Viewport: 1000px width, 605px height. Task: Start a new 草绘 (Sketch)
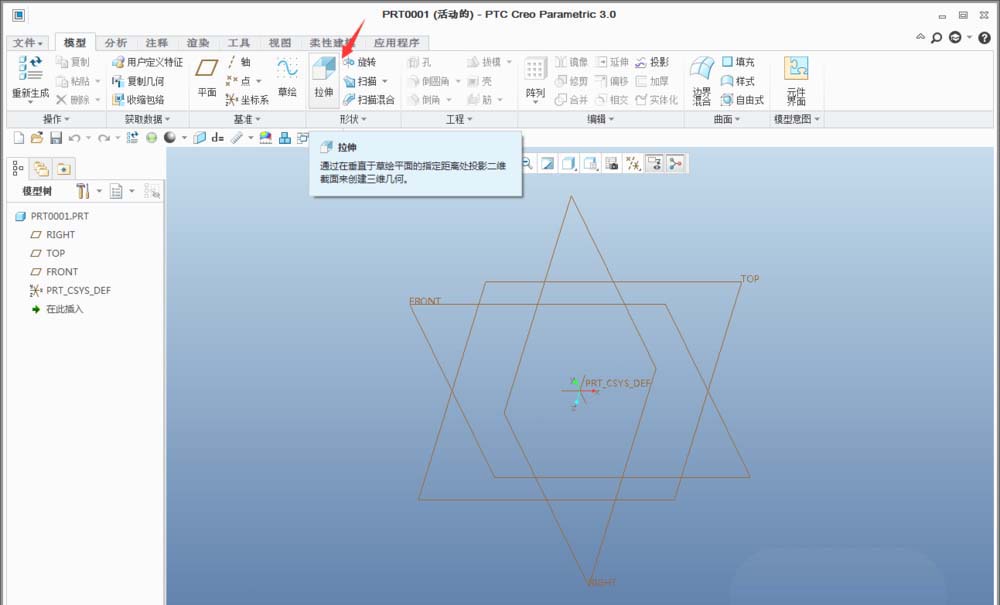point(287,77)
